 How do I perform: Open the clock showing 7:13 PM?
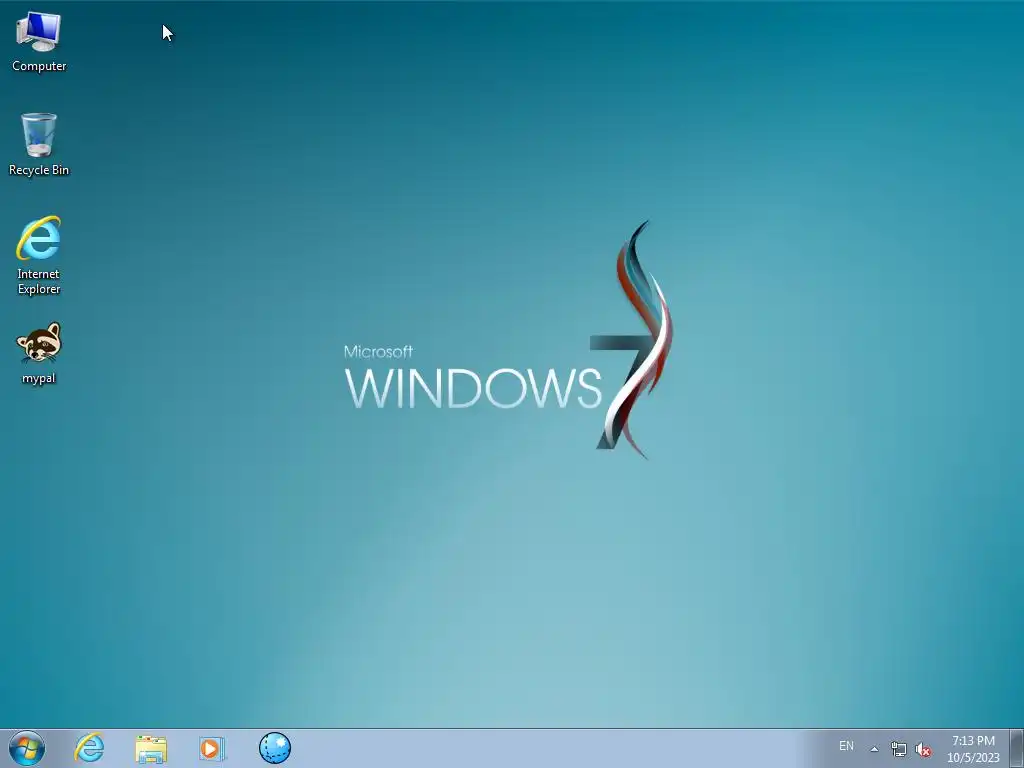974,749
